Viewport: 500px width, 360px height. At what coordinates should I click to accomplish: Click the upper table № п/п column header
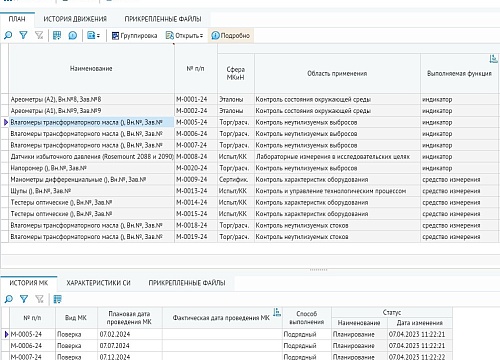coord(196,69)
